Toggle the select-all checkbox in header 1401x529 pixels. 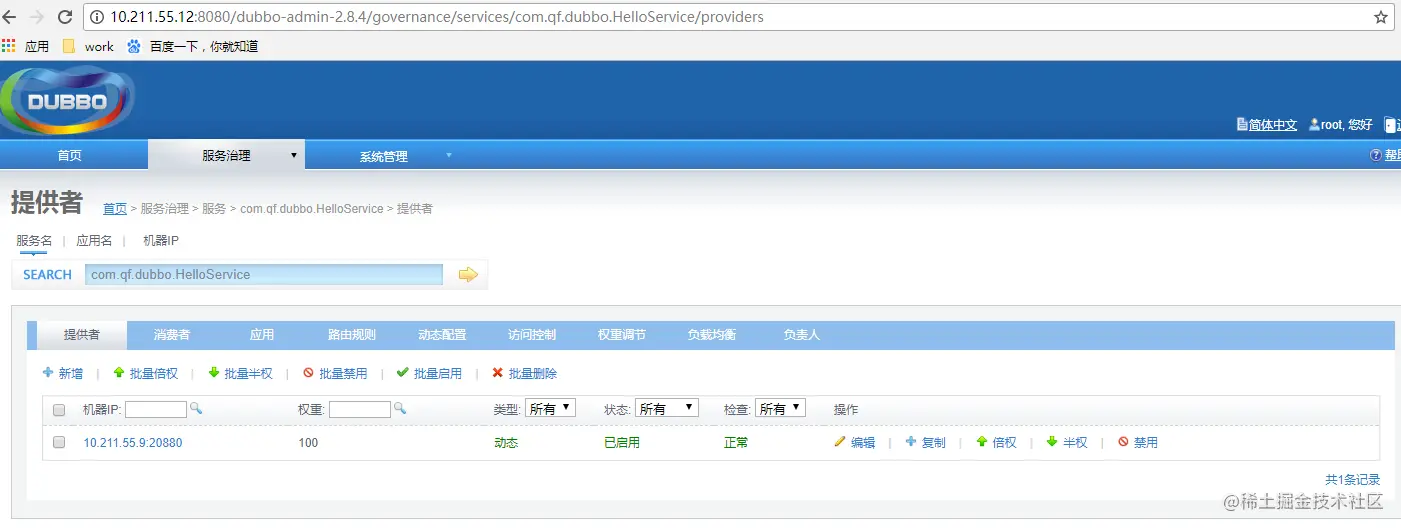(x=59, y=410)
